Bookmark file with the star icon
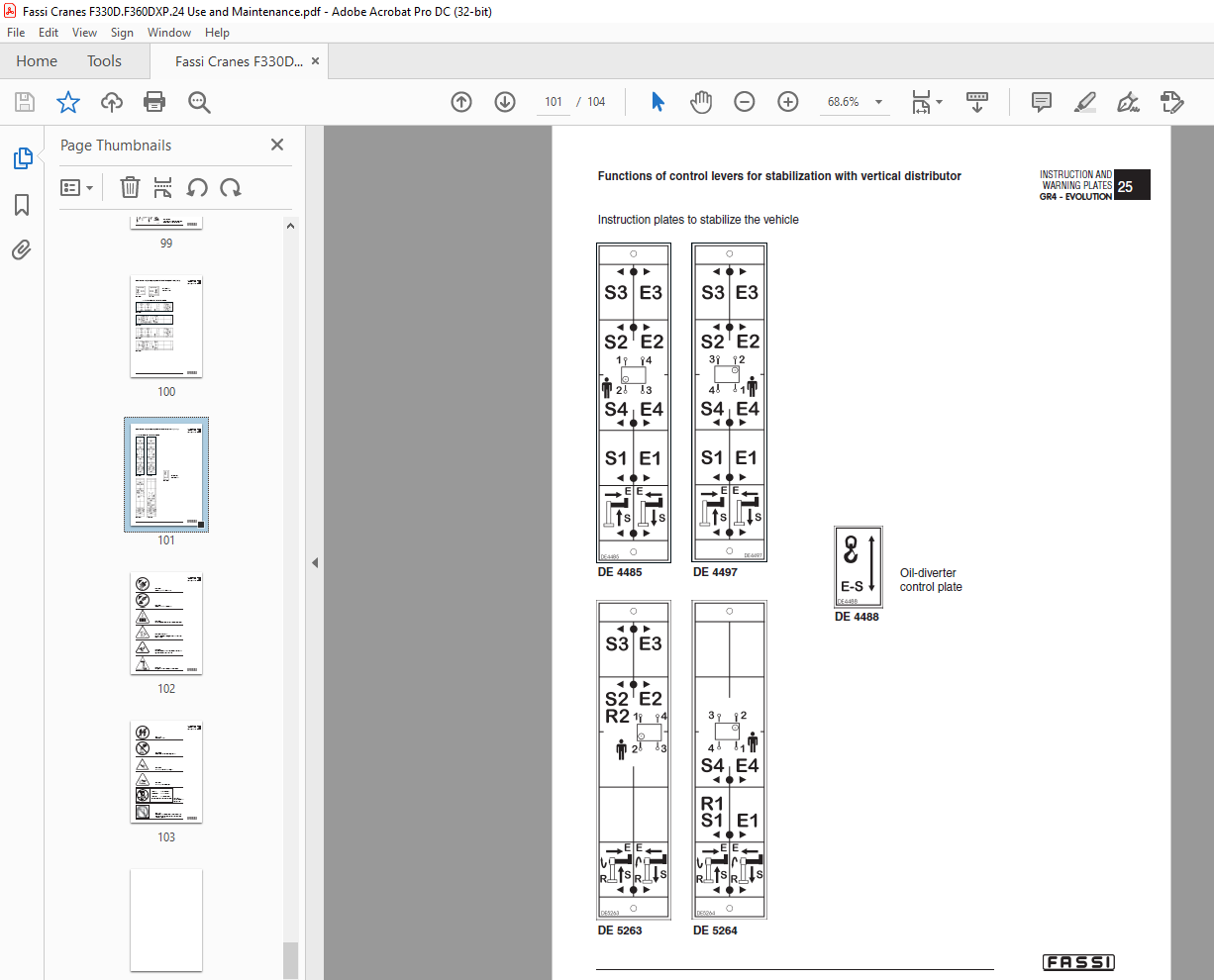This screenshot has height=980, width=1214. (67, 102)
